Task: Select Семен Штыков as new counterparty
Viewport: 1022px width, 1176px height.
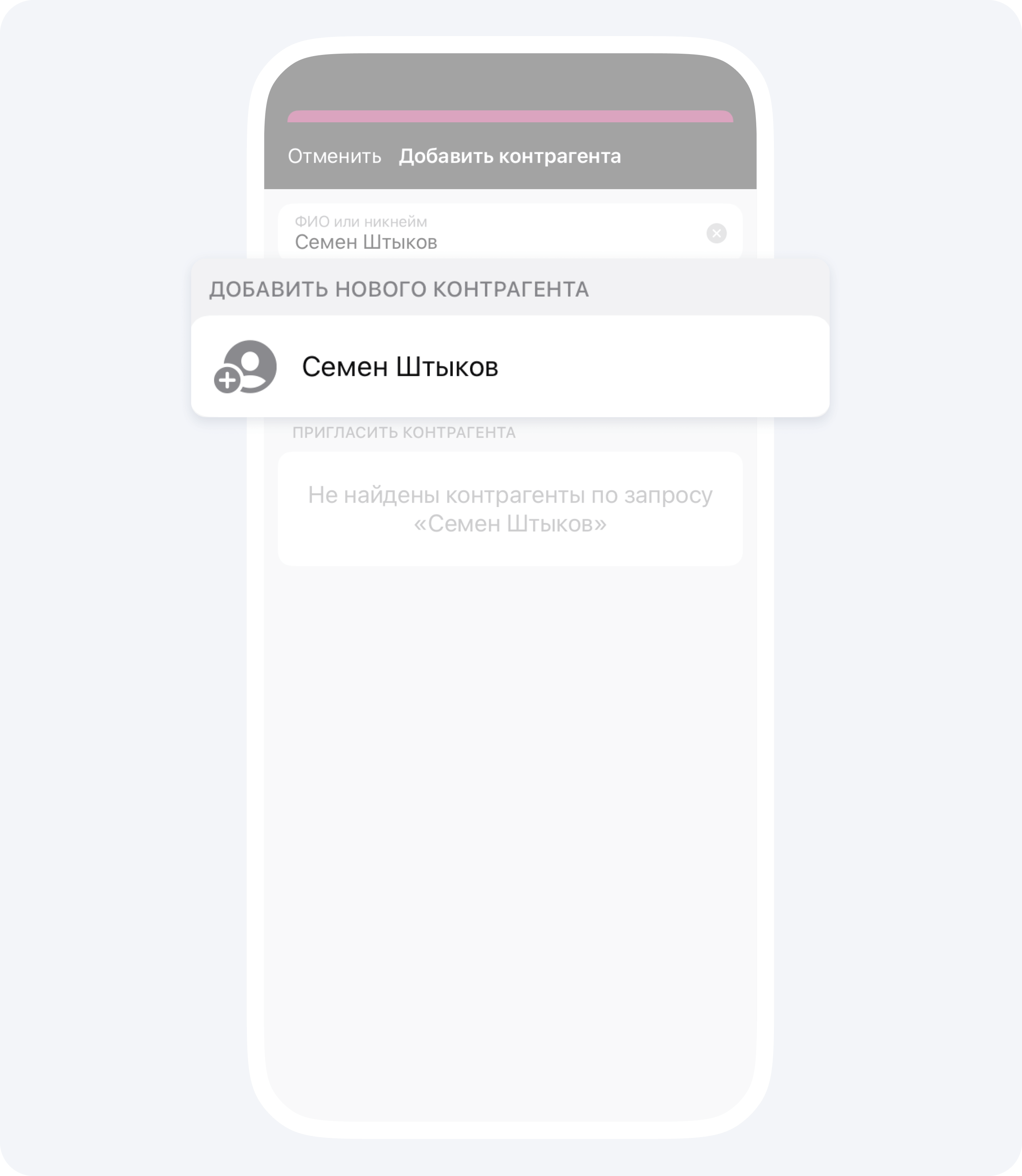Action: (510, 367)
